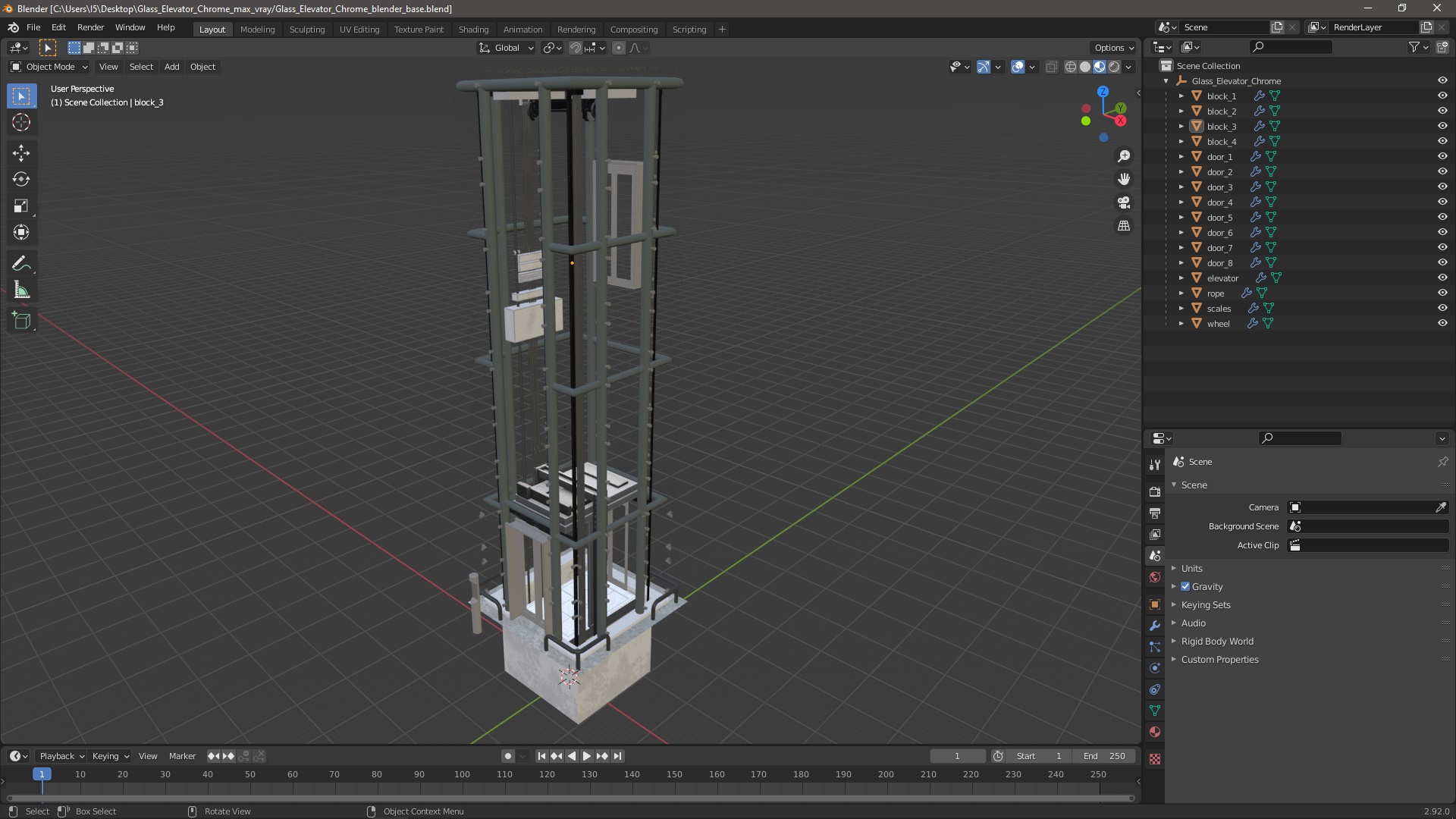Open the Render properties tab
The height and width of the screenshot is (819, 1456).
(1154, 491)
